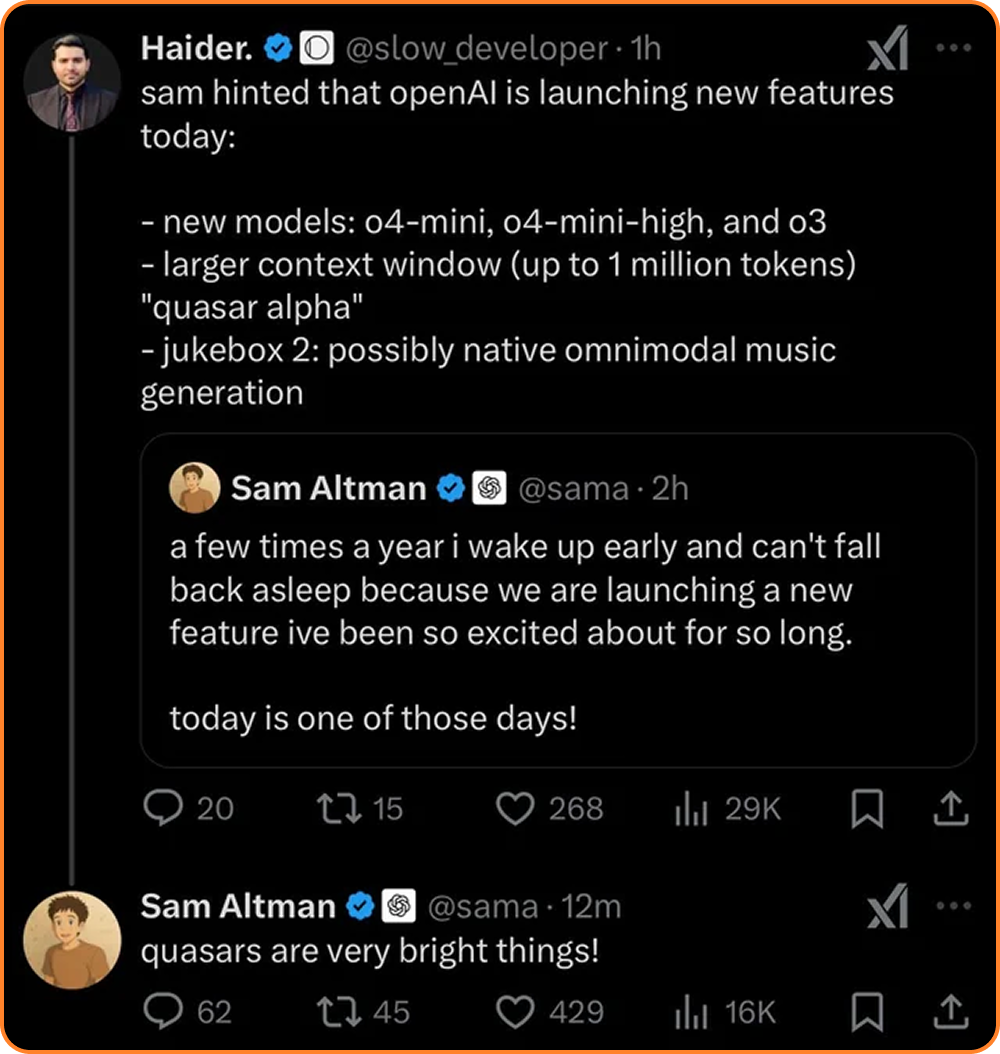Click the verified badge next to Haider
This screenshot has width=1000, height=1054.
[277, 46]
